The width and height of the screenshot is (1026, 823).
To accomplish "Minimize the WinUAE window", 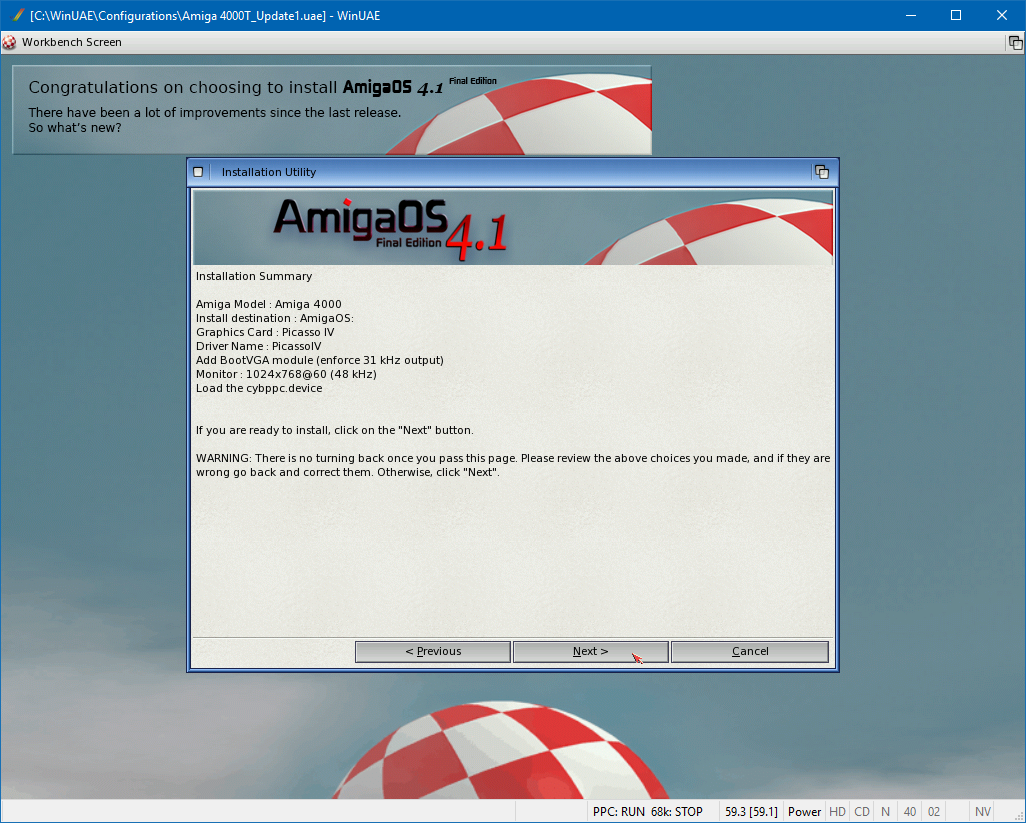I will pyautogui.click(x=910, y=15).
